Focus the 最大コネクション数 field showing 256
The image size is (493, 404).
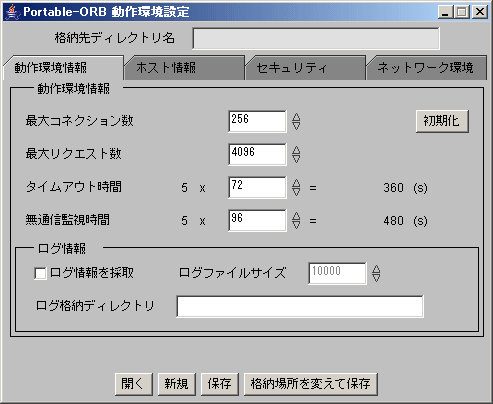257,121
